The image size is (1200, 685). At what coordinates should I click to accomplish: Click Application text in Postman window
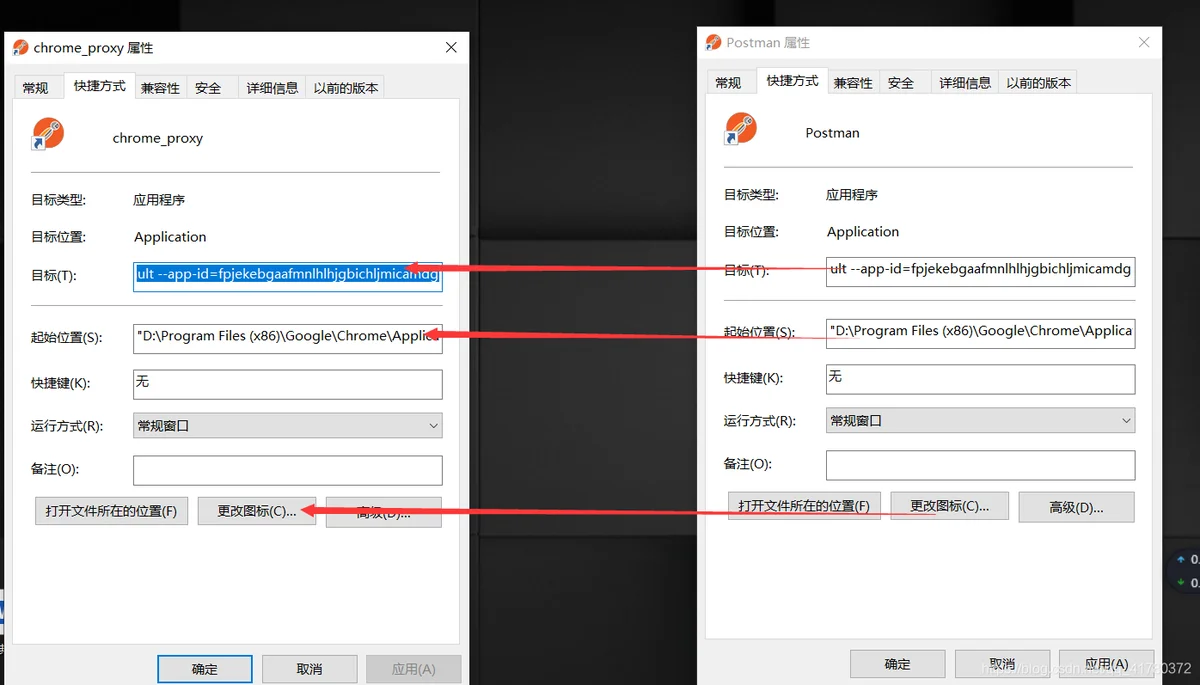[x=863, y=232]
